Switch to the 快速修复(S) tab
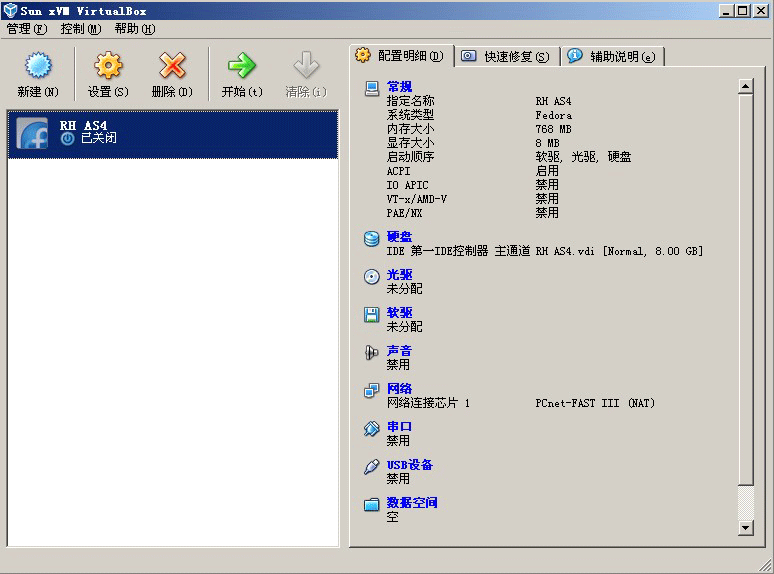 coord(507,56)
